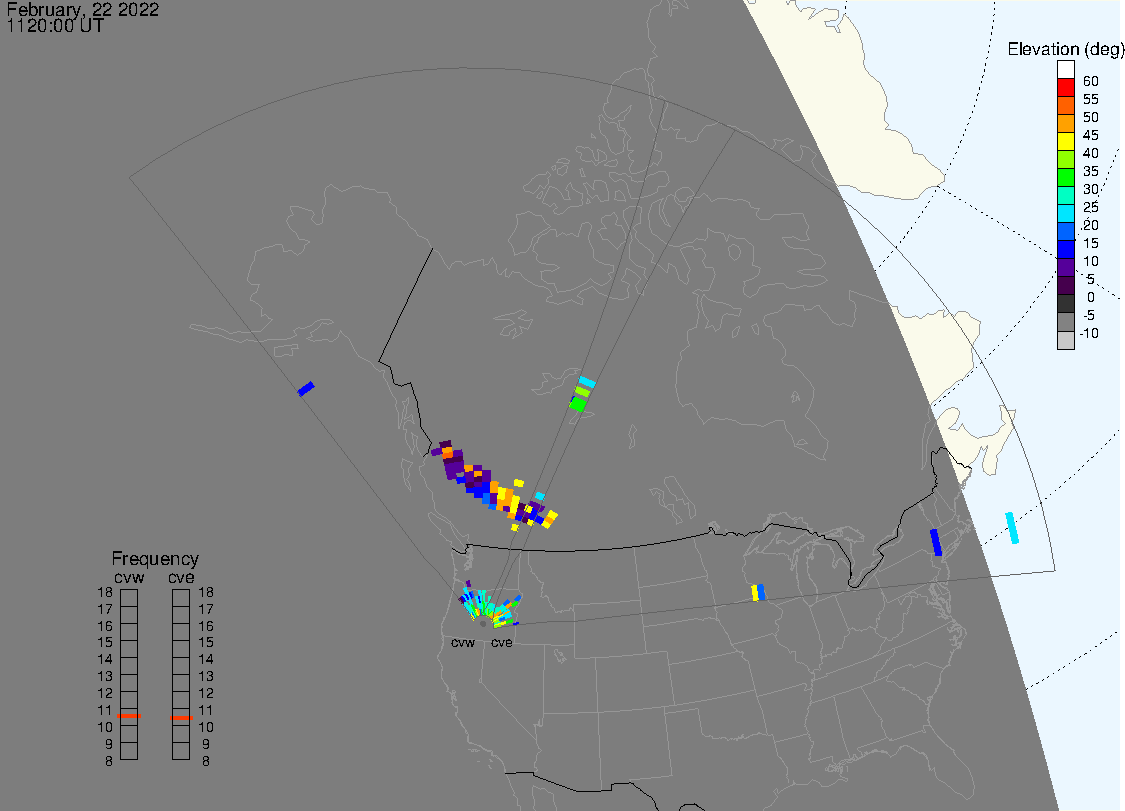The width and height of the screenshot is (1125, 811).
Task: Click the 18 label beside the cve bar
Action: (206, 592)
